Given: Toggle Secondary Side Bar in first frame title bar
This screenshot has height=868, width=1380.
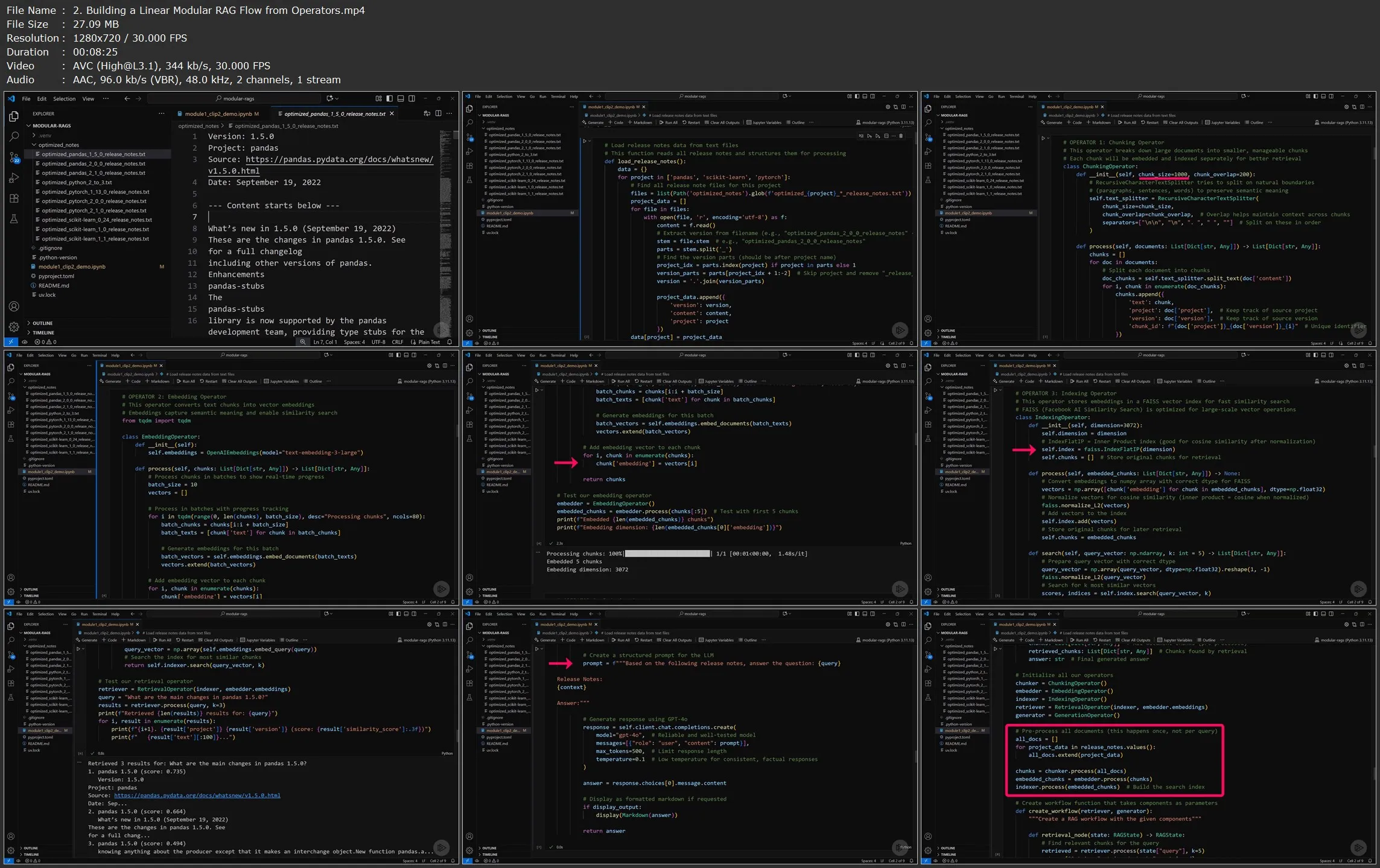Looking at the screenshot, I should click(412, 98).
